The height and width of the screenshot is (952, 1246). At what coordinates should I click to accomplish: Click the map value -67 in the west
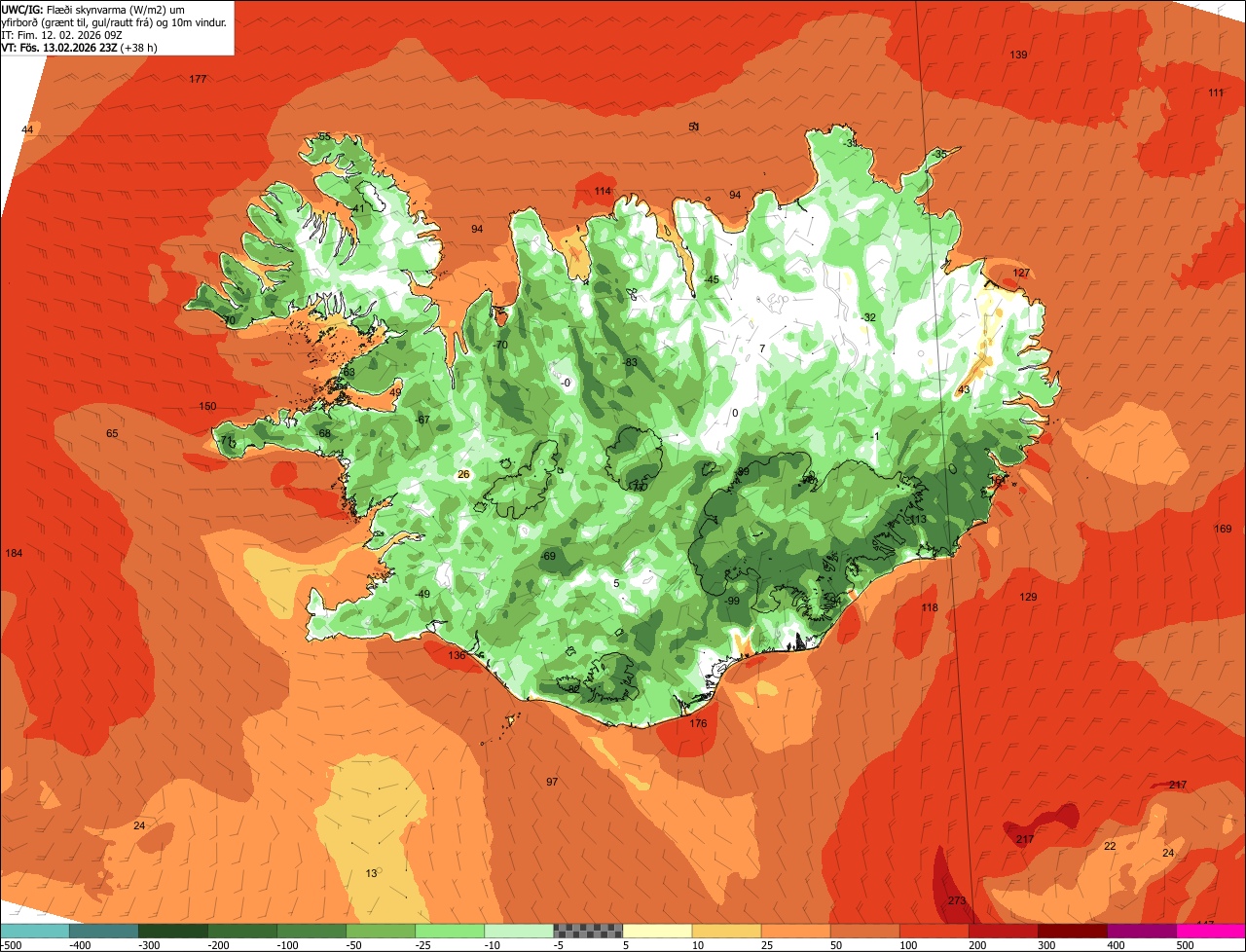[421, 420]
